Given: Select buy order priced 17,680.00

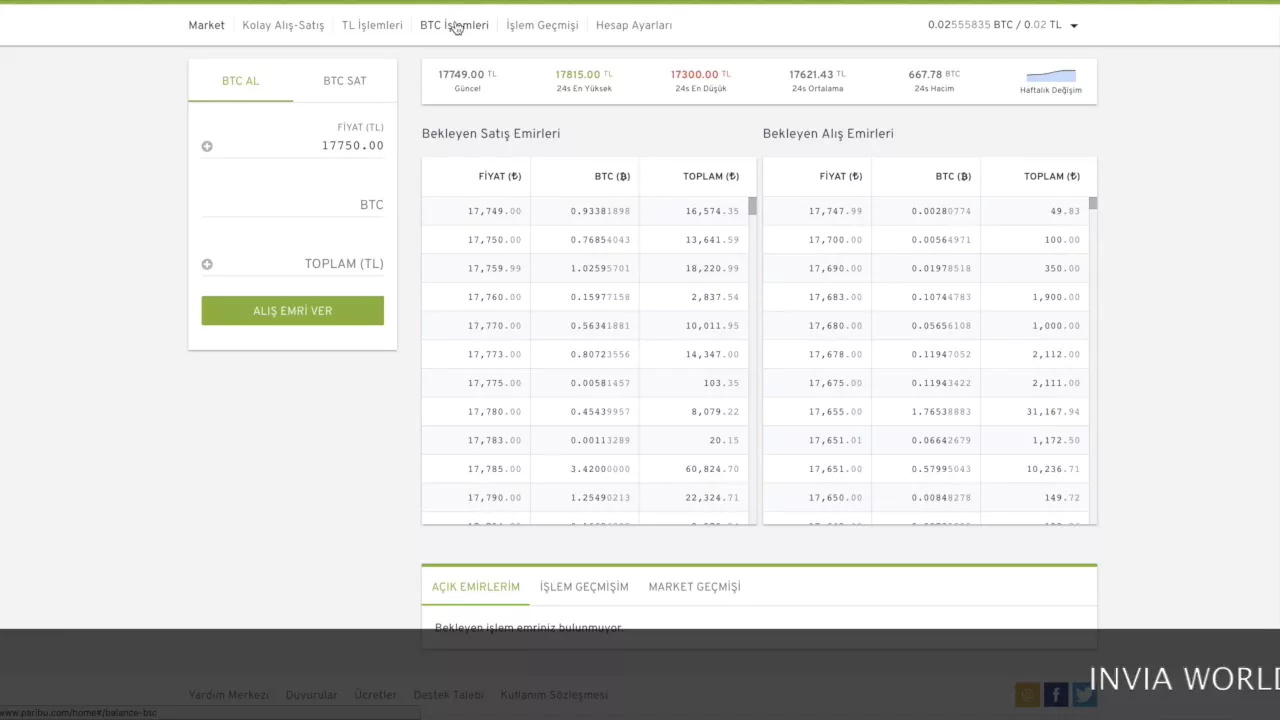Looking at the screenshot, I should tap(926, 326).
